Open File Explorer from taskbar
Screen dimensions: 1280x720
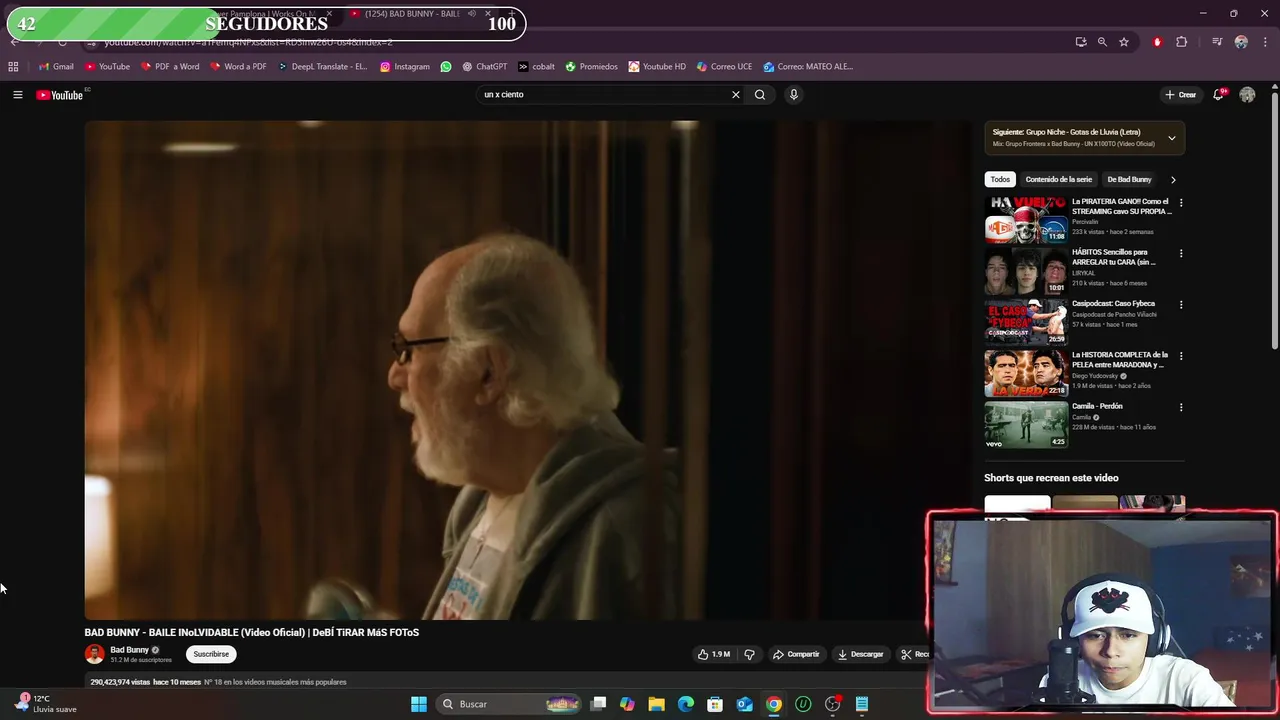tap(657, 704)
